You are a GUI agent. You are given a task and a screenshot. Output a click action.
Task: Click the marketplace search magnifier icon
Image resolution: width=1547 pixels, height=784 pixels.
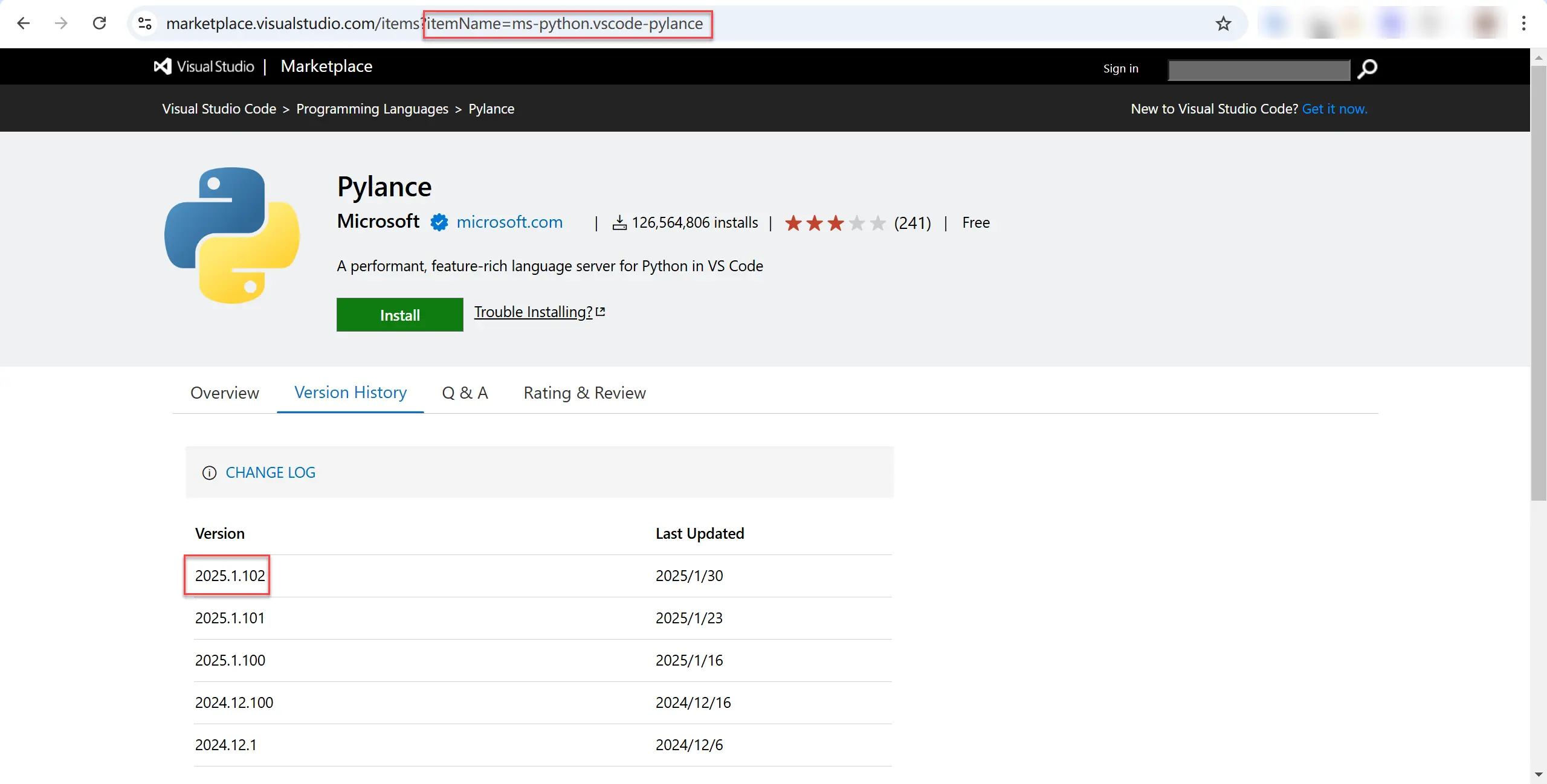tap(1368, 69)
